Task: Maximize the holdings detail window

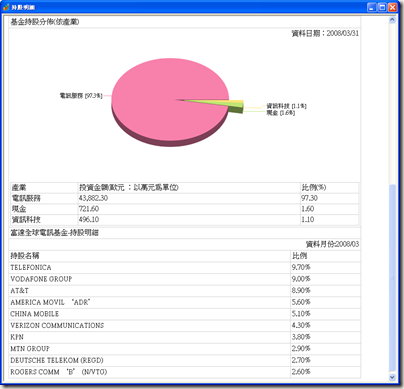Action: pyautogui.click(x=382, y=7)
